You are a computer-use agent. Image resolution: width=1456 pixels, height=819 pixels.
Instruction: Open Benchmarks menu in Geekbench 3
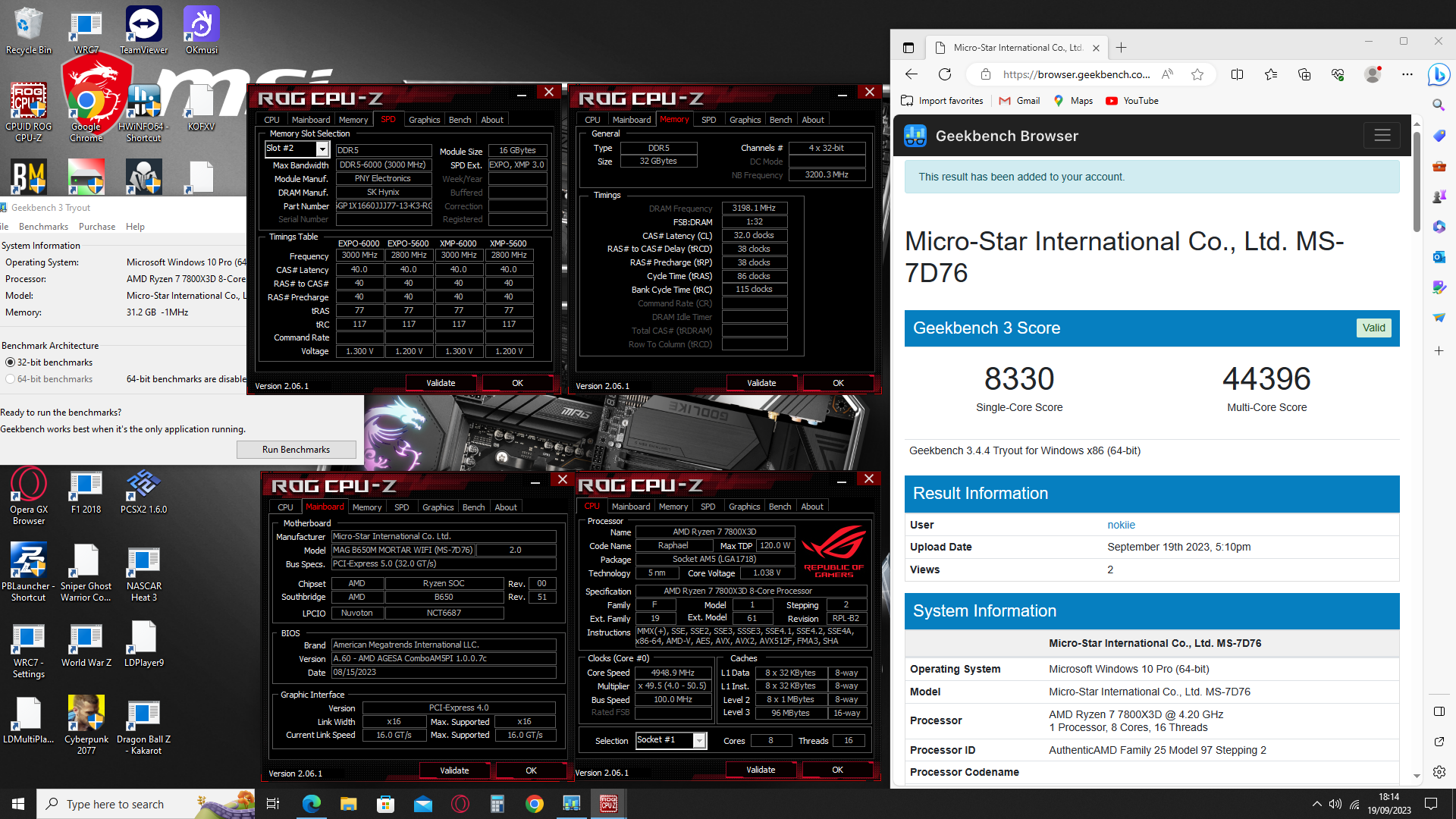click(43, 227)
